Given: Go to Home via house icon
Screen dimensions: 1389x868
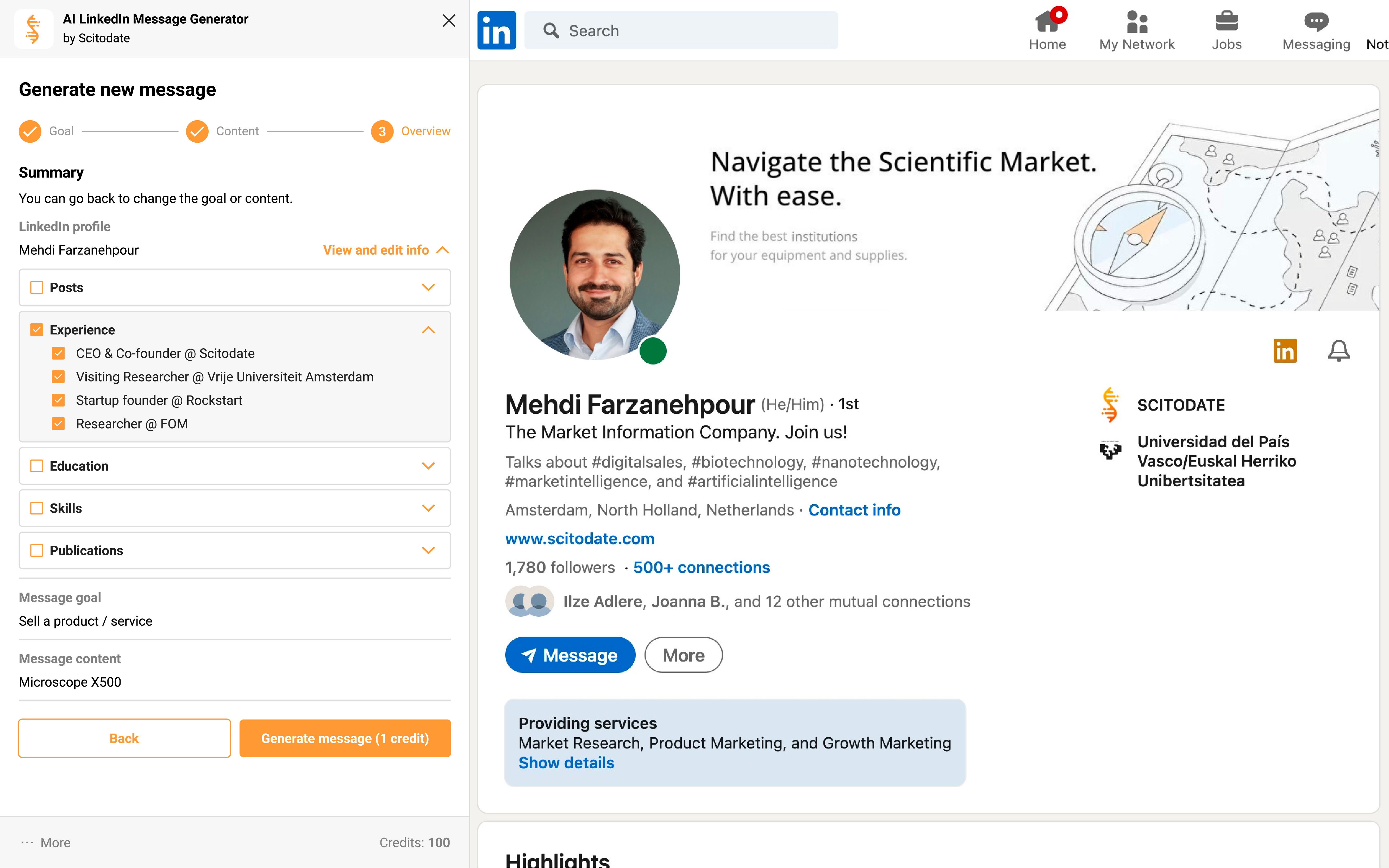Looking at the screenshot, I should point(1047,21).
